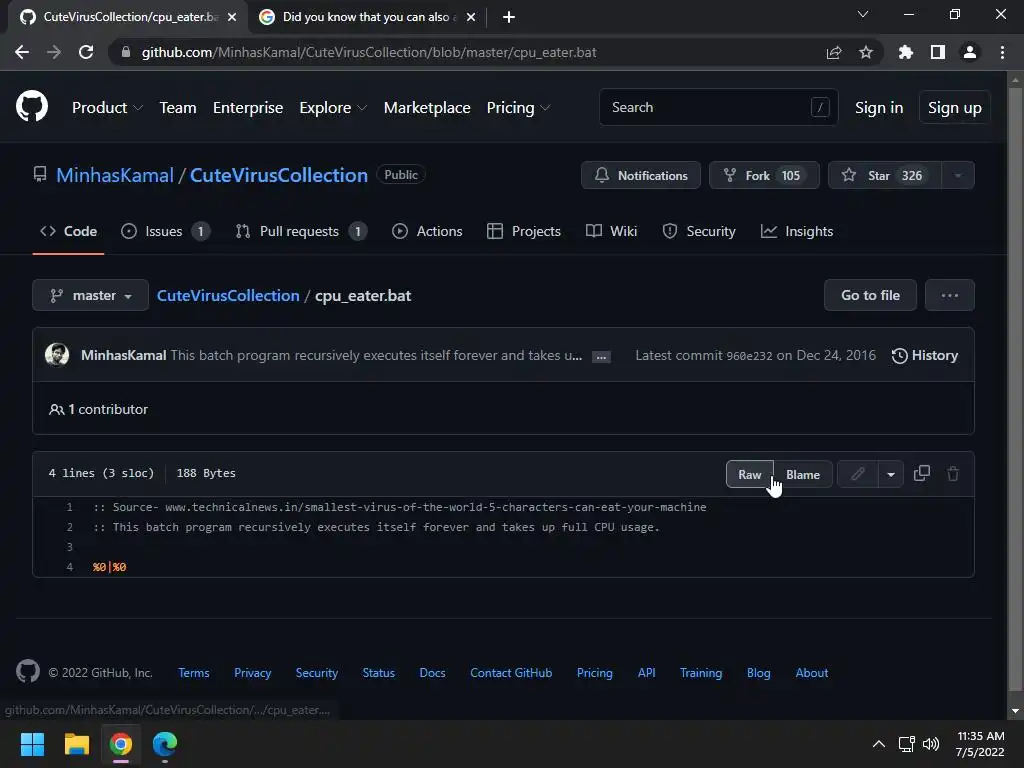Share this page via share icon
Viewport: 1024px width, 768px height.
(833, 52)
